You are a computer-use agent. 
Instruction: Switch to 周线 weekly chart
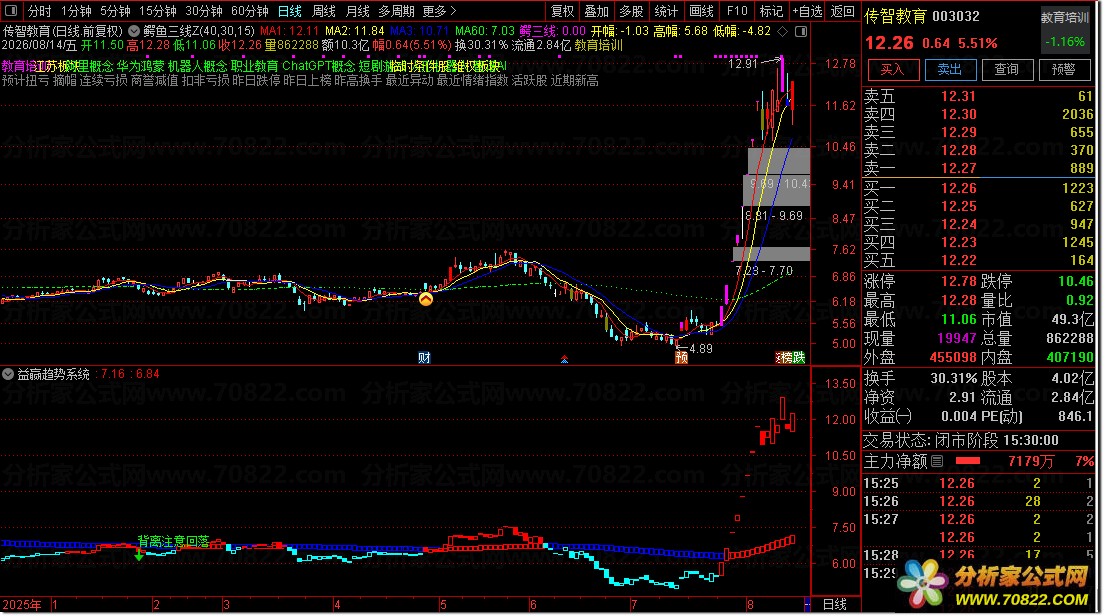click(x=323, y=11)
